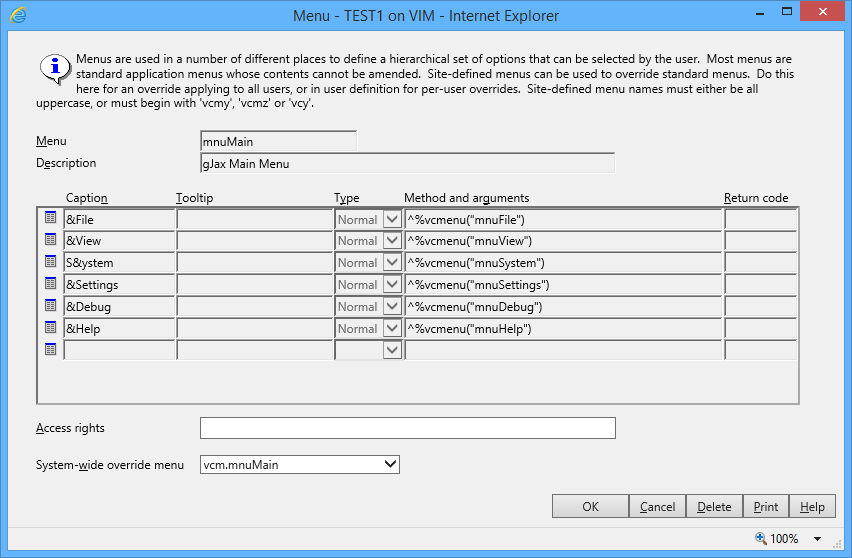Click the Cancel button

click(x=657, y=507)
